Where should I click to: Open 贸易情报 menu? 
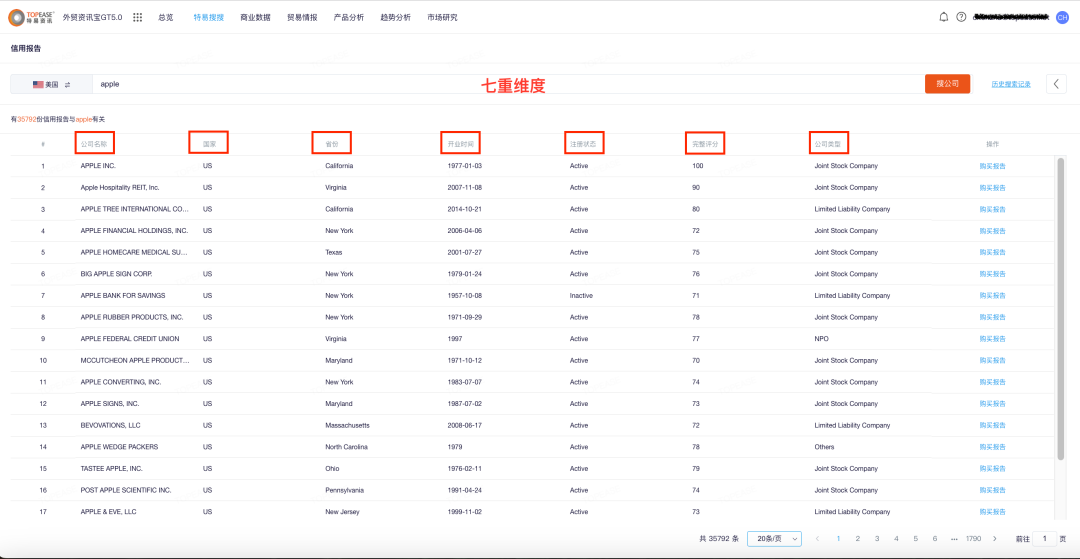302,17
